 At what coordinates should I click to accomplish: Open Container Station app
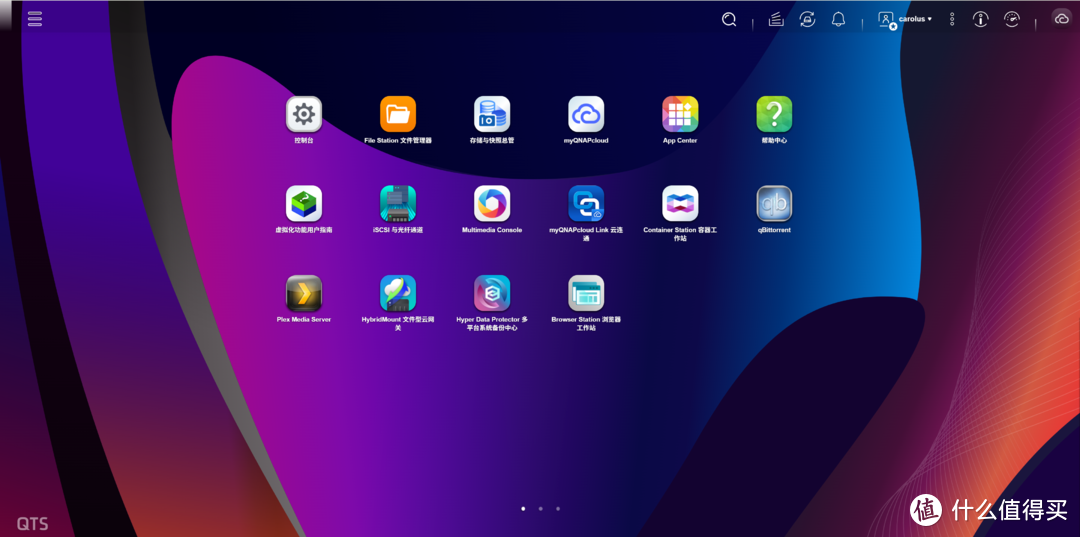(x=680, y=204)
